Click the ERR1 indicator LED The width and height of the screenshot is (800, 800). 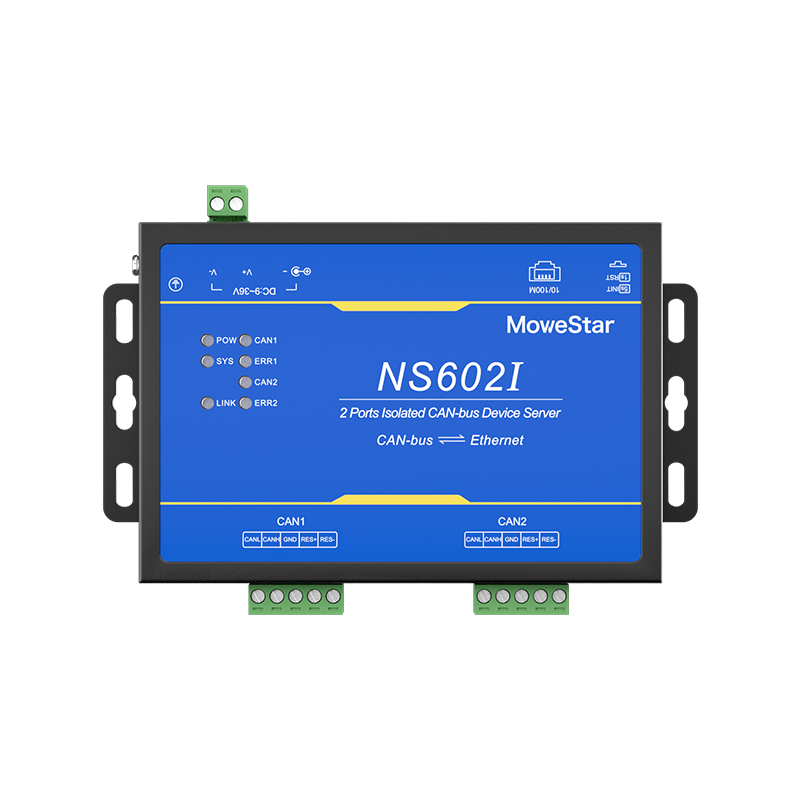245,361
